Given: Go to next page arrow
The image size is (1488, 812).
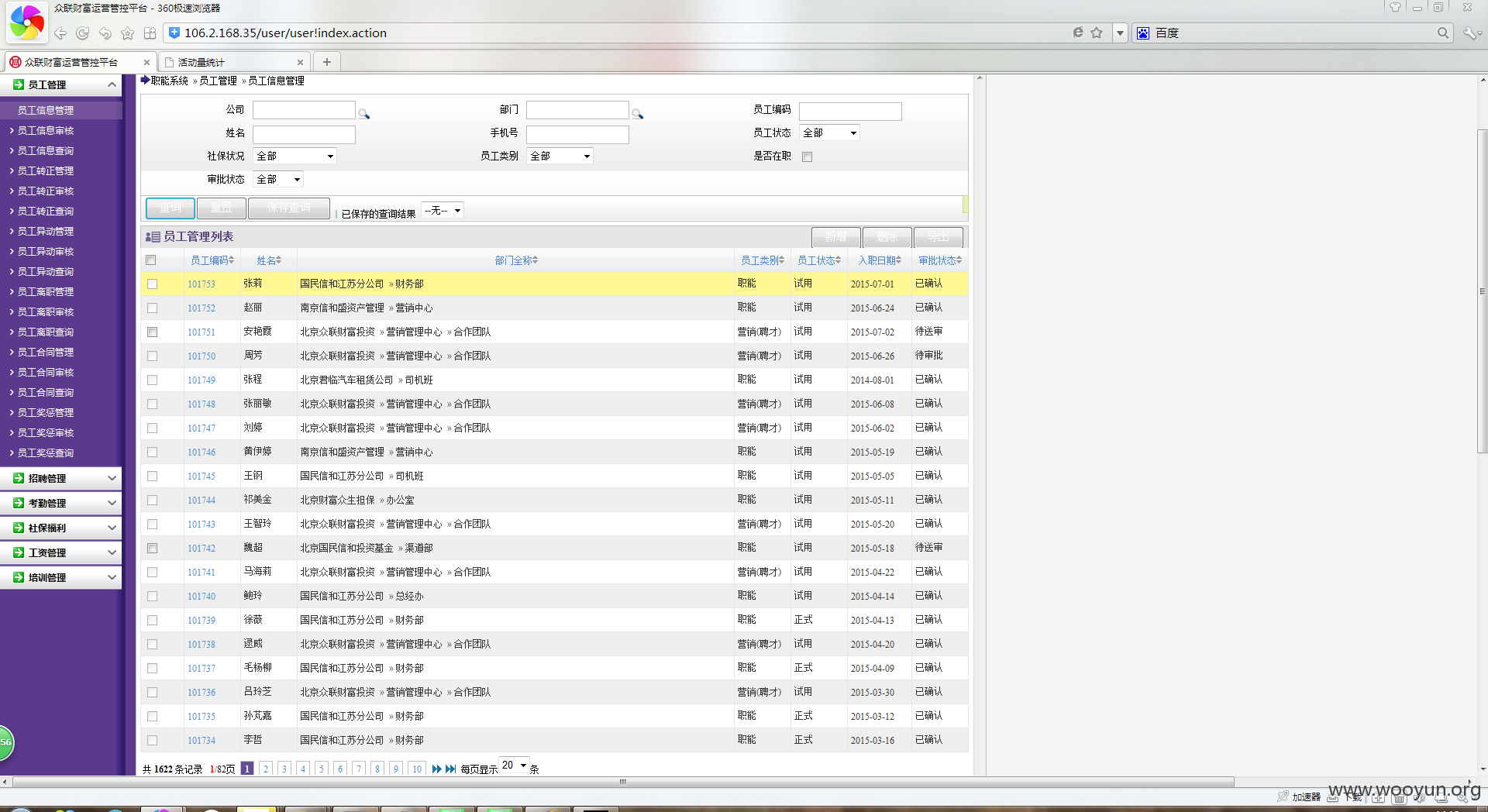Looking at the screenshot, I should (436, 769).
